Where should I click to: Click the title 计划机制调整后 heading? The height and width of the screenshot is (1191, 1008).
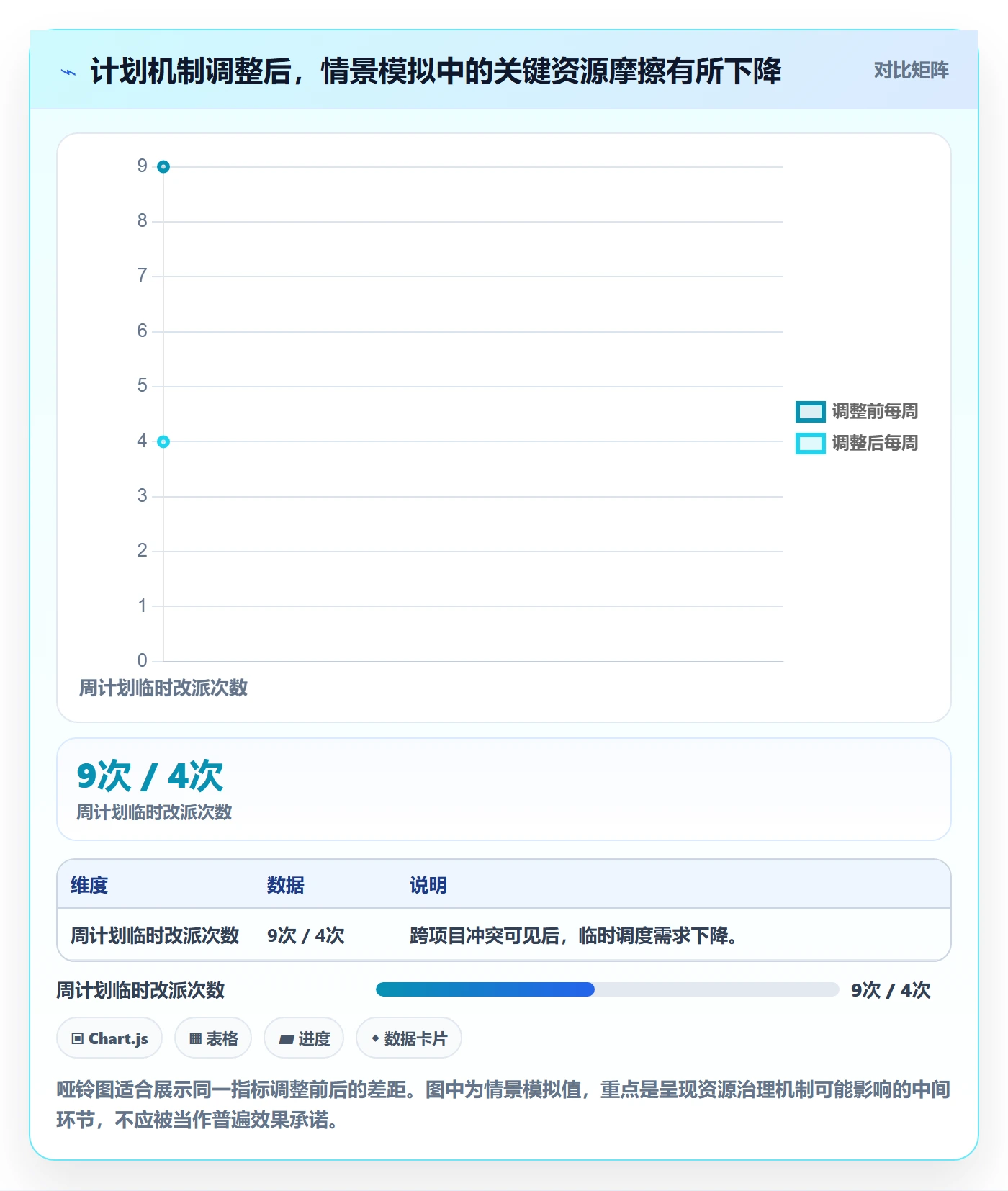[435, 71]
